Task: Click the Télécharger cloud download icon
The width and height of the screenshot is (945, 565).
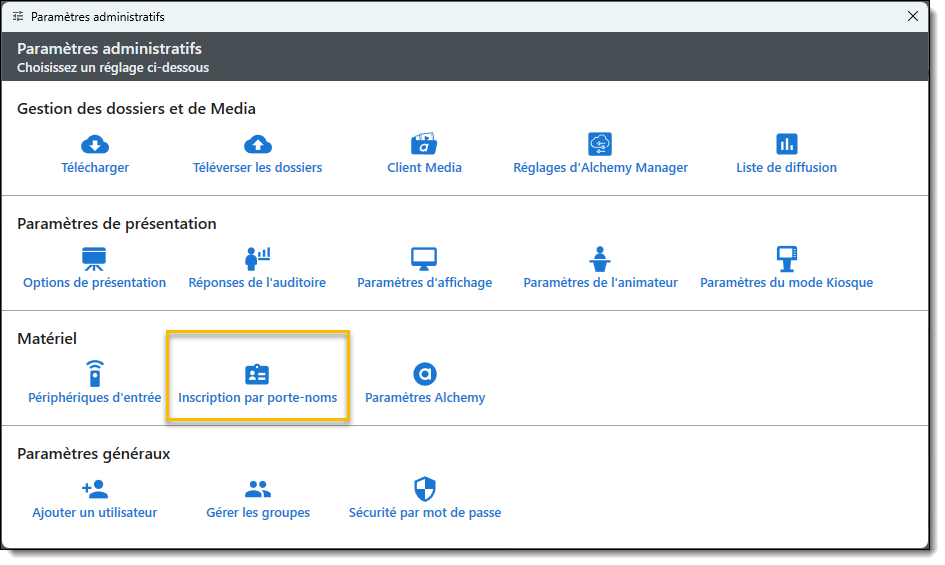Action: tap(95, 144)
